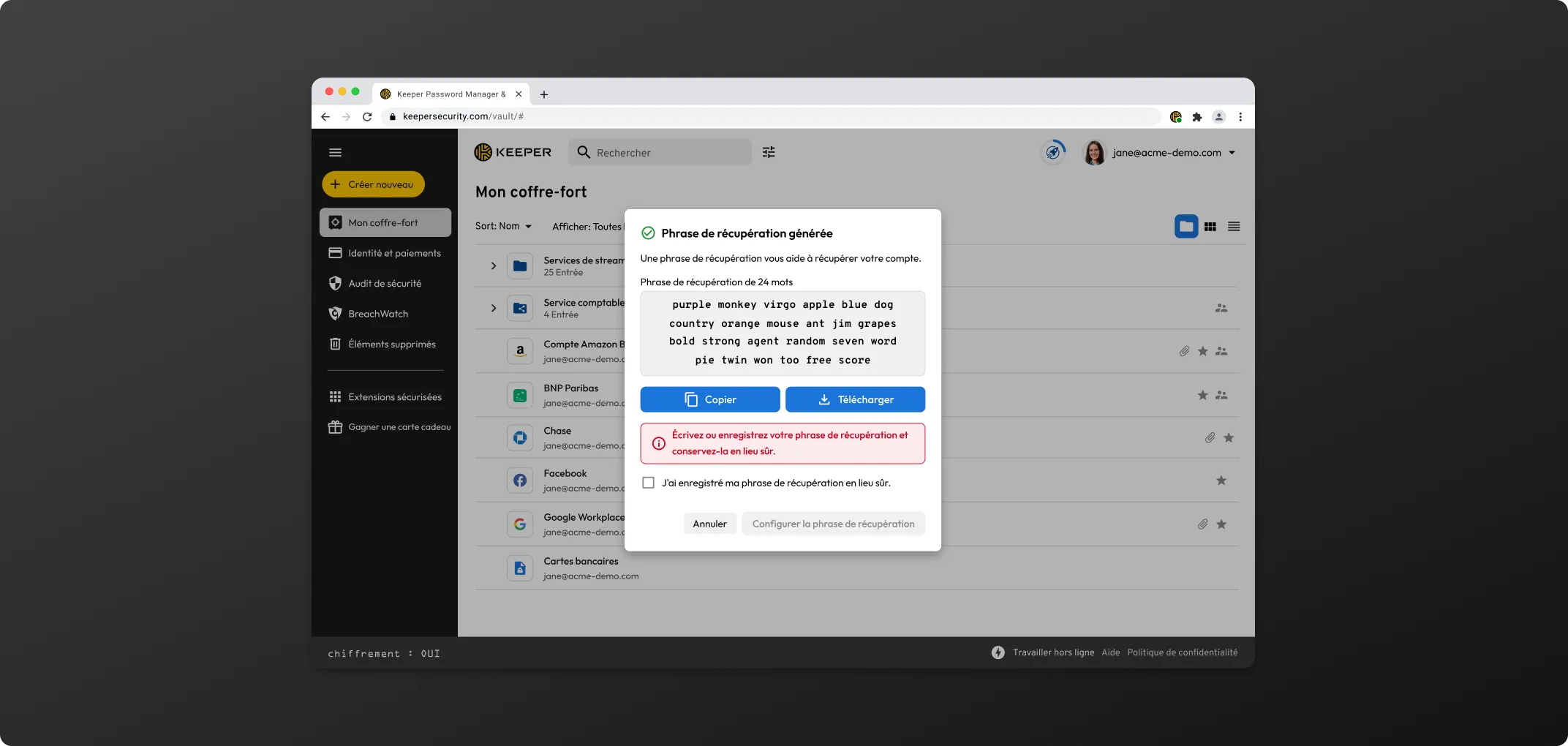1568x746 pixels.
Task: Click the Aide link
Action: click(1111, 652)
